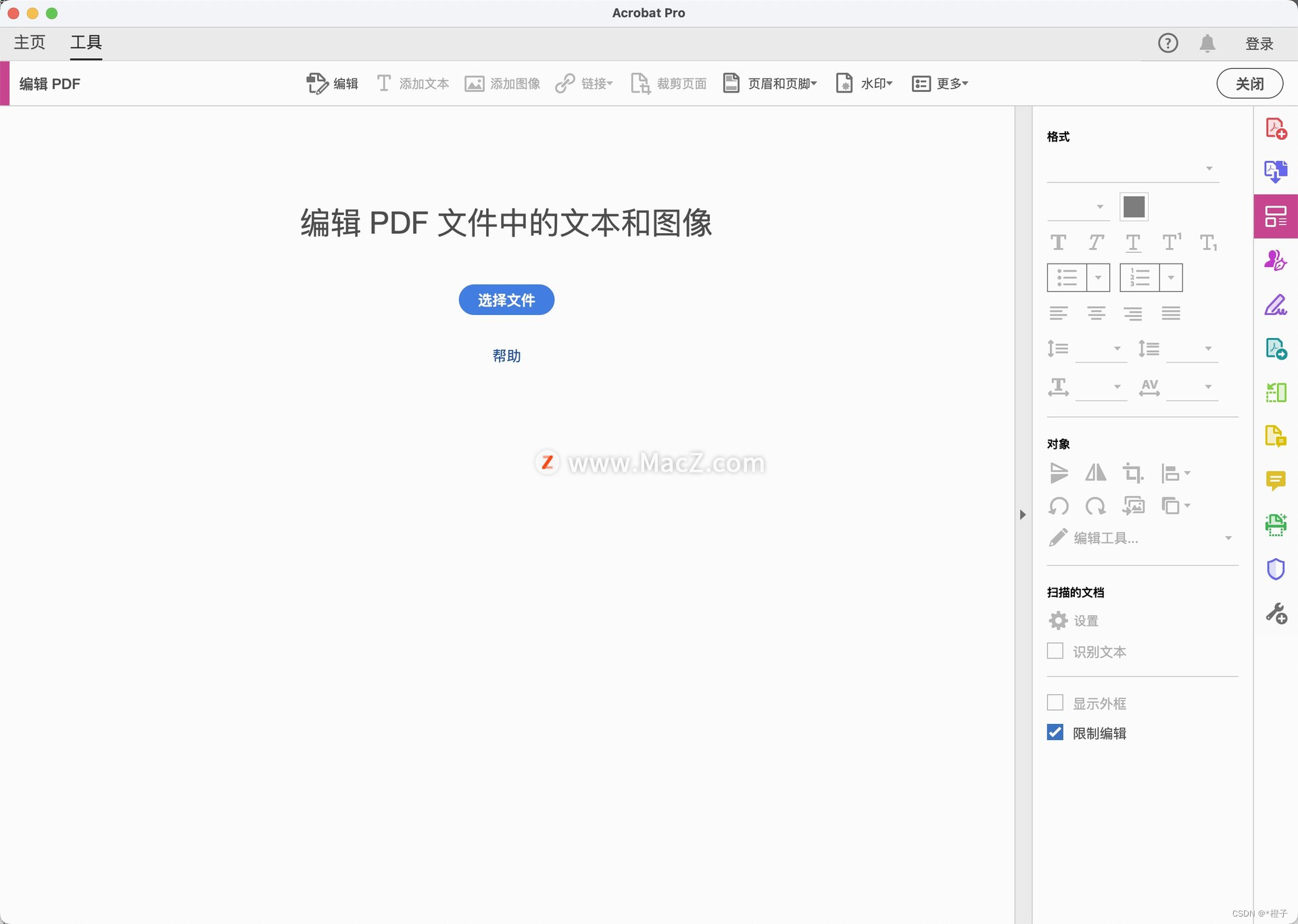Switch to the 工具 tab
Viewport: 1298px width, 924px height.
point(86,43)
